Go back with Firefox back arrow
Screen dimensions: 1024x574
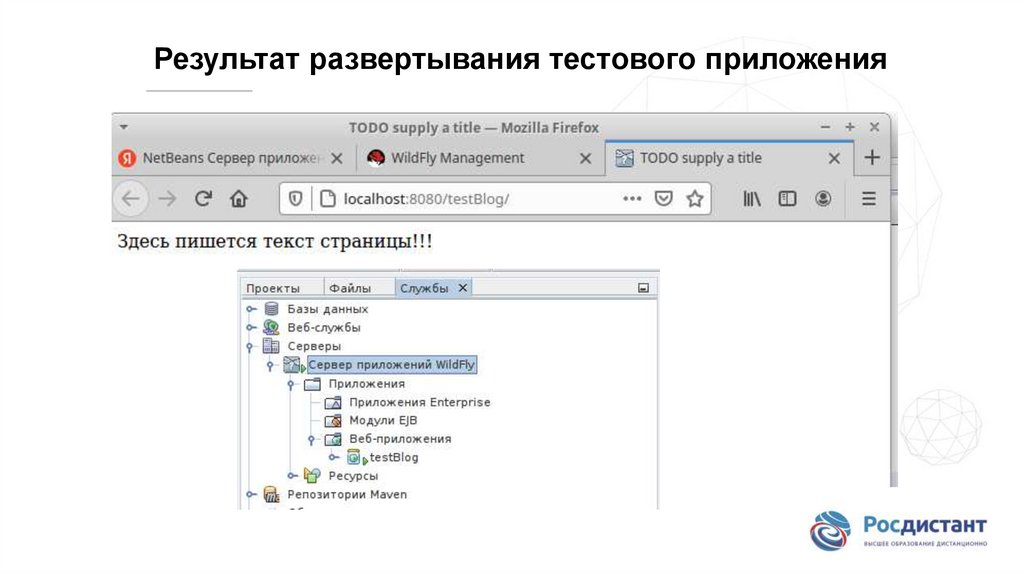pyautogui.click(x=131, y=199)
